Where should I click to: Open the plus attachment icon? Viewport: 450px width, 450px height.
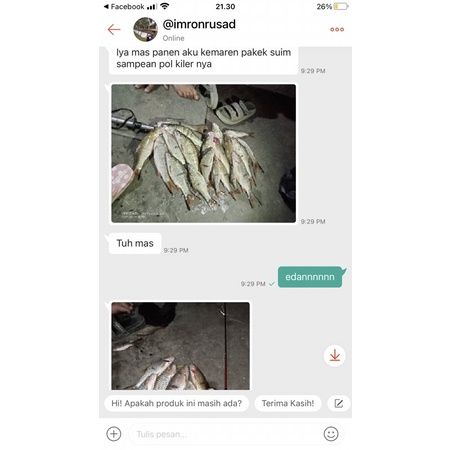click(x=114, y=434)
